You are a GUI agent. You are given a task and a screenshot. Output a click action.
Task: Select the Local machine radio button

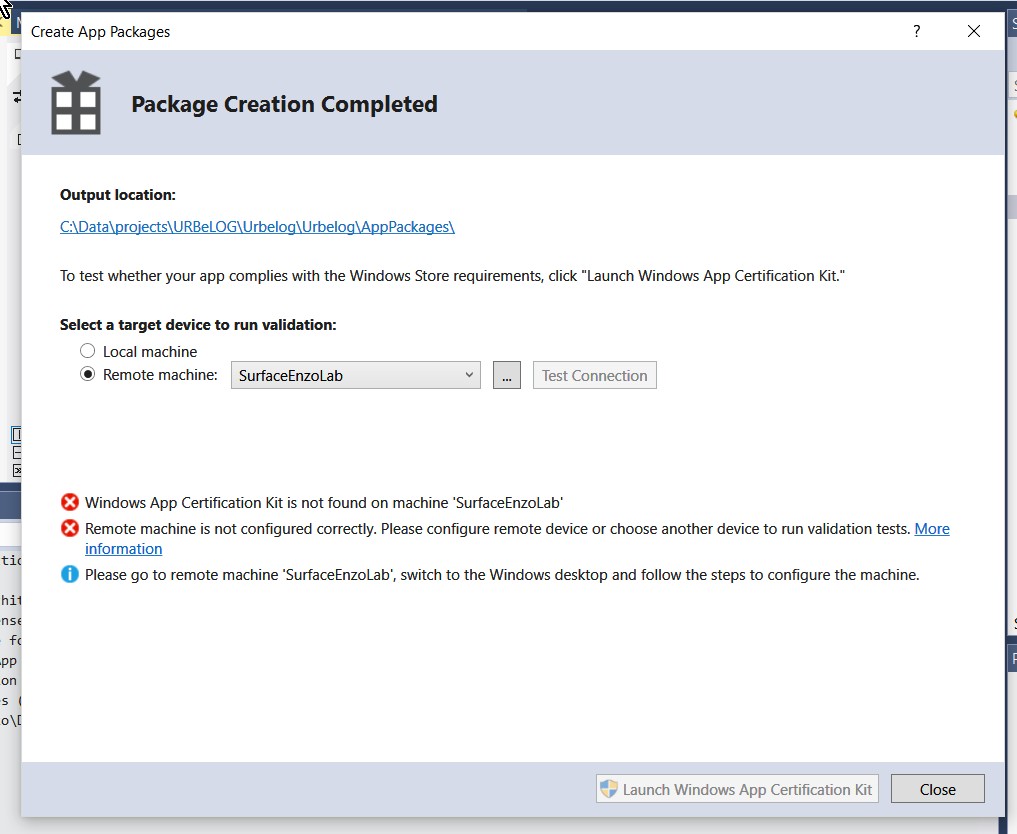point(88,351)
